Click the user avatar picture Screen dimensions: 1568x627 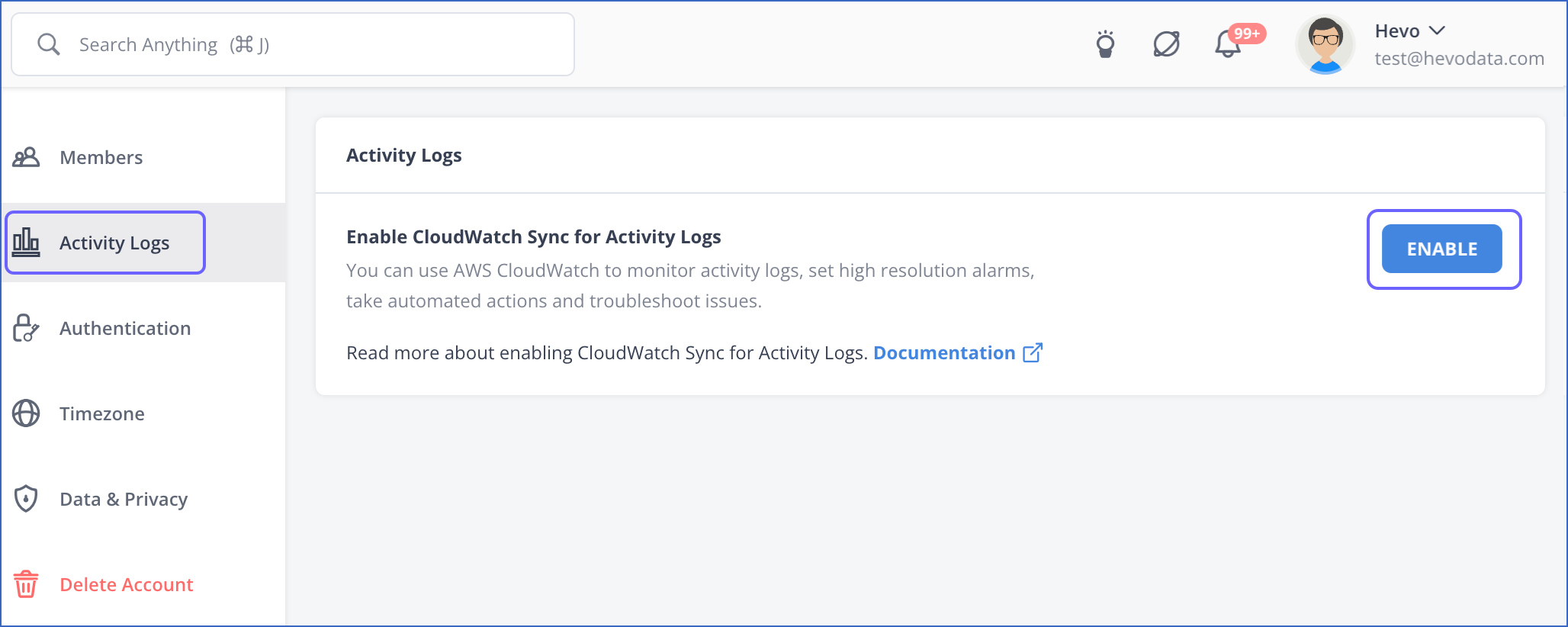point(1325,44)
